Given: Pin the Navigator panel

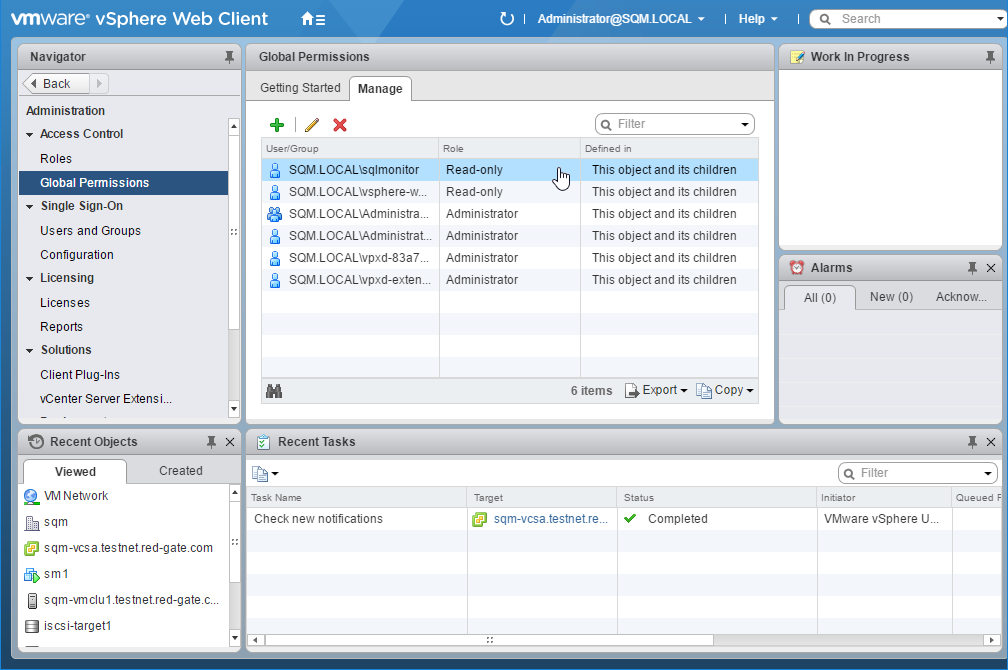Looking at the screenshot, I should tap(229, 57).
